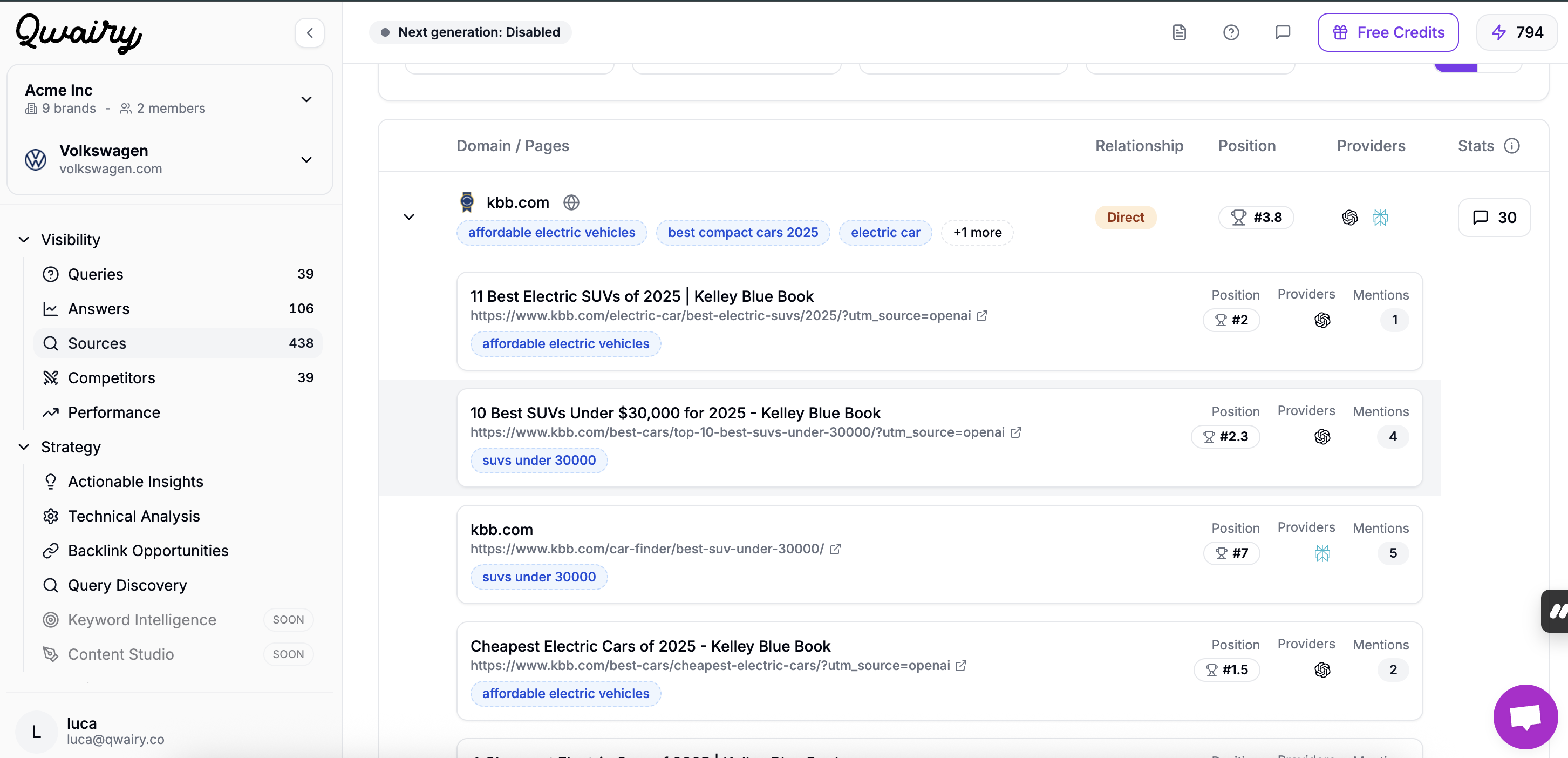Viewport: 1568px width, 758px height.
Task: Open the feedback speech bubble icon in header
Action: [x=1283, y=32]
